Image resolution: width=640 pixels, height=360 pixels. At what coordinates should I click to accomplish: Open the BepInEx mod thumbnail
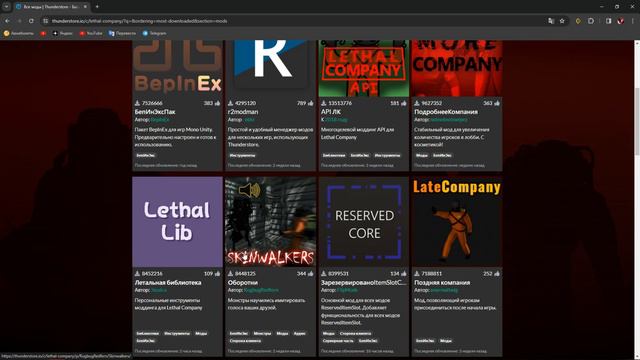pos(178,68)
